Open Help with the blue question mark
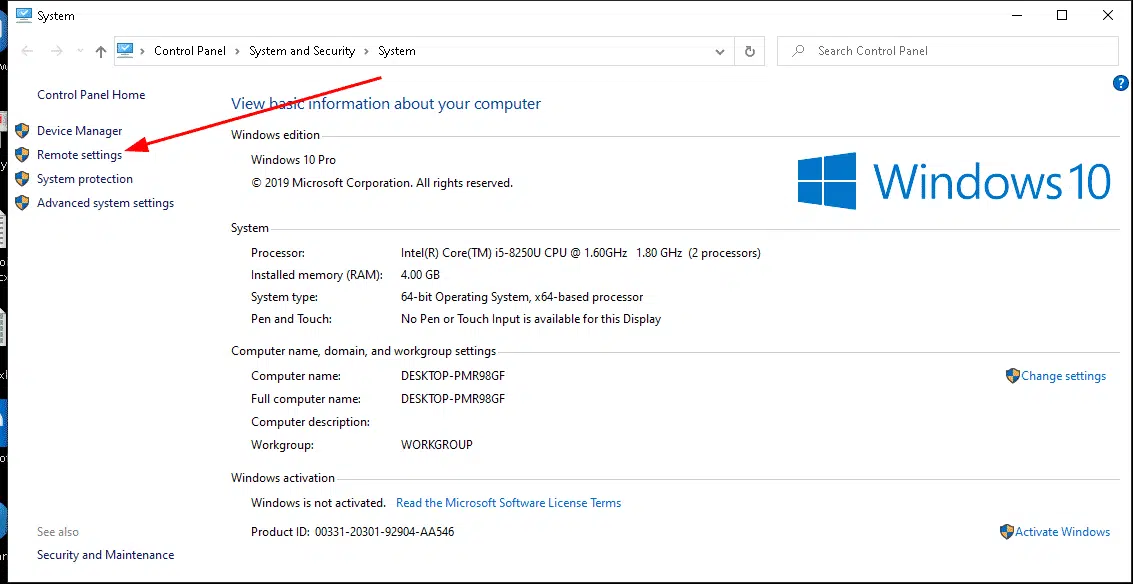 click(x=1120, y=83)
